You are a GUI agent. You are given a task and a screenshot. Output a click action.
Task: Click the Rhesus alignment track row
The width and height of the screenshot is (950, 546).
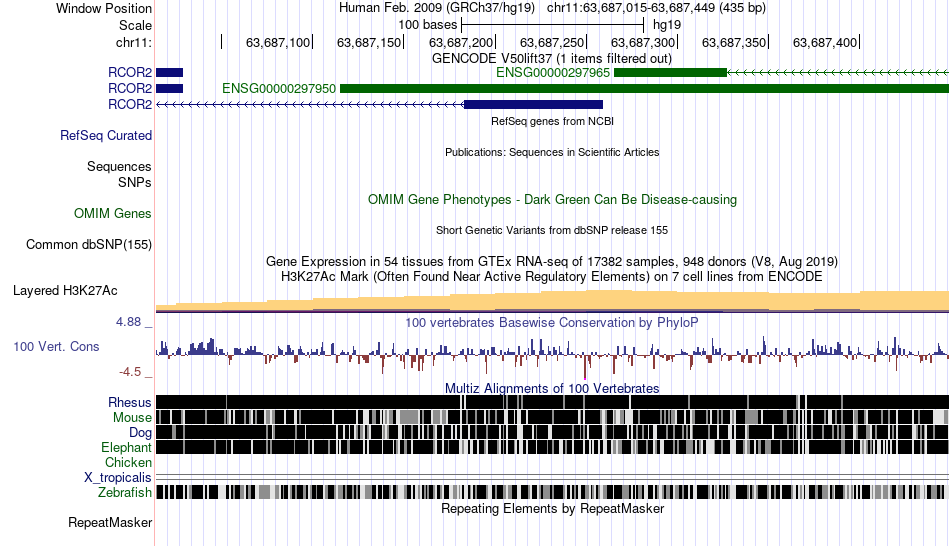tap(553, 402)
